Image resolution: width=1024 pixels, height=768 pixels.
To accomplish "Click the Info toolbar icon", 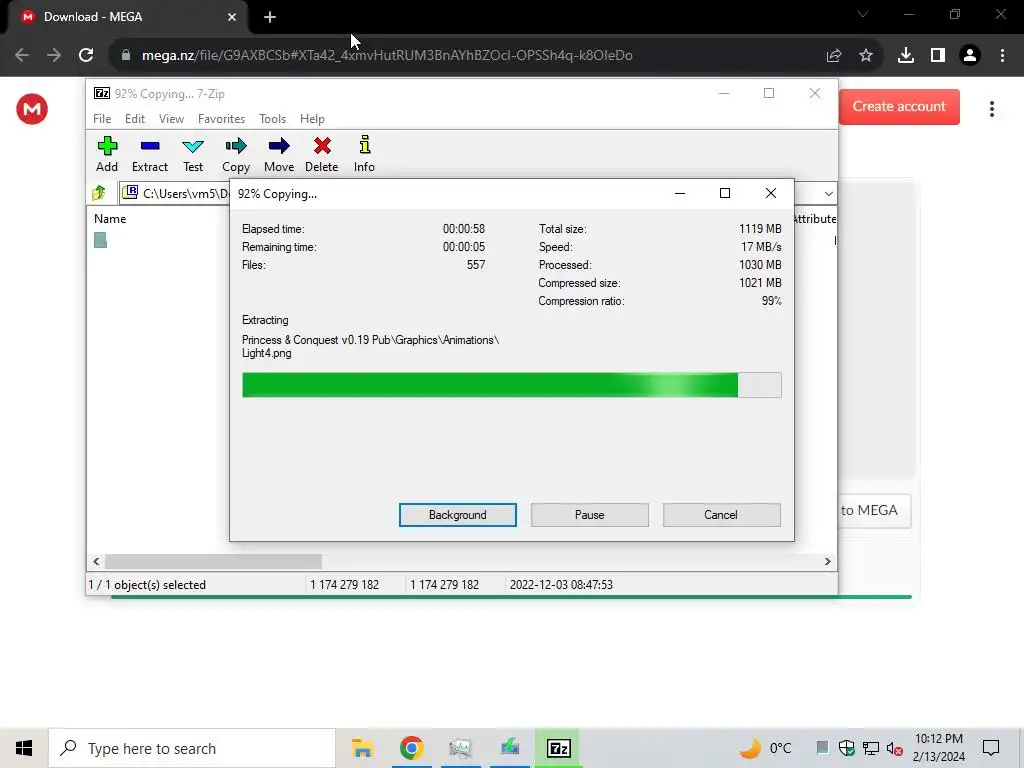I will click(x=364, y=154).
